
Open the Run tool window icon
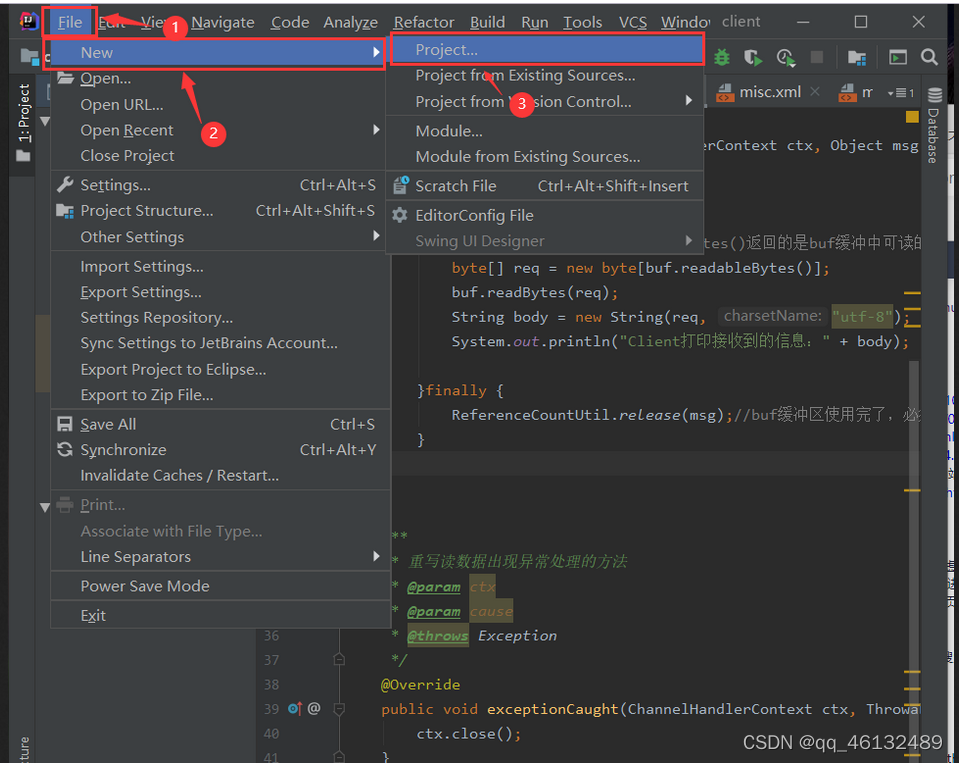click(x=897, y=57)
